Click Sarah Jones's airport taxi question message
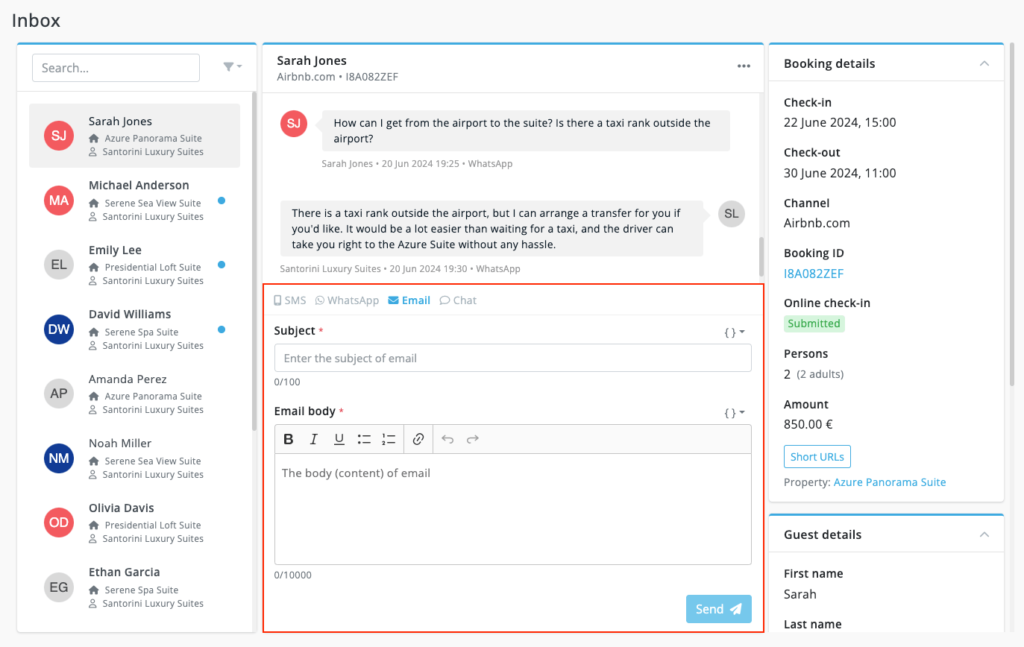 526,131
